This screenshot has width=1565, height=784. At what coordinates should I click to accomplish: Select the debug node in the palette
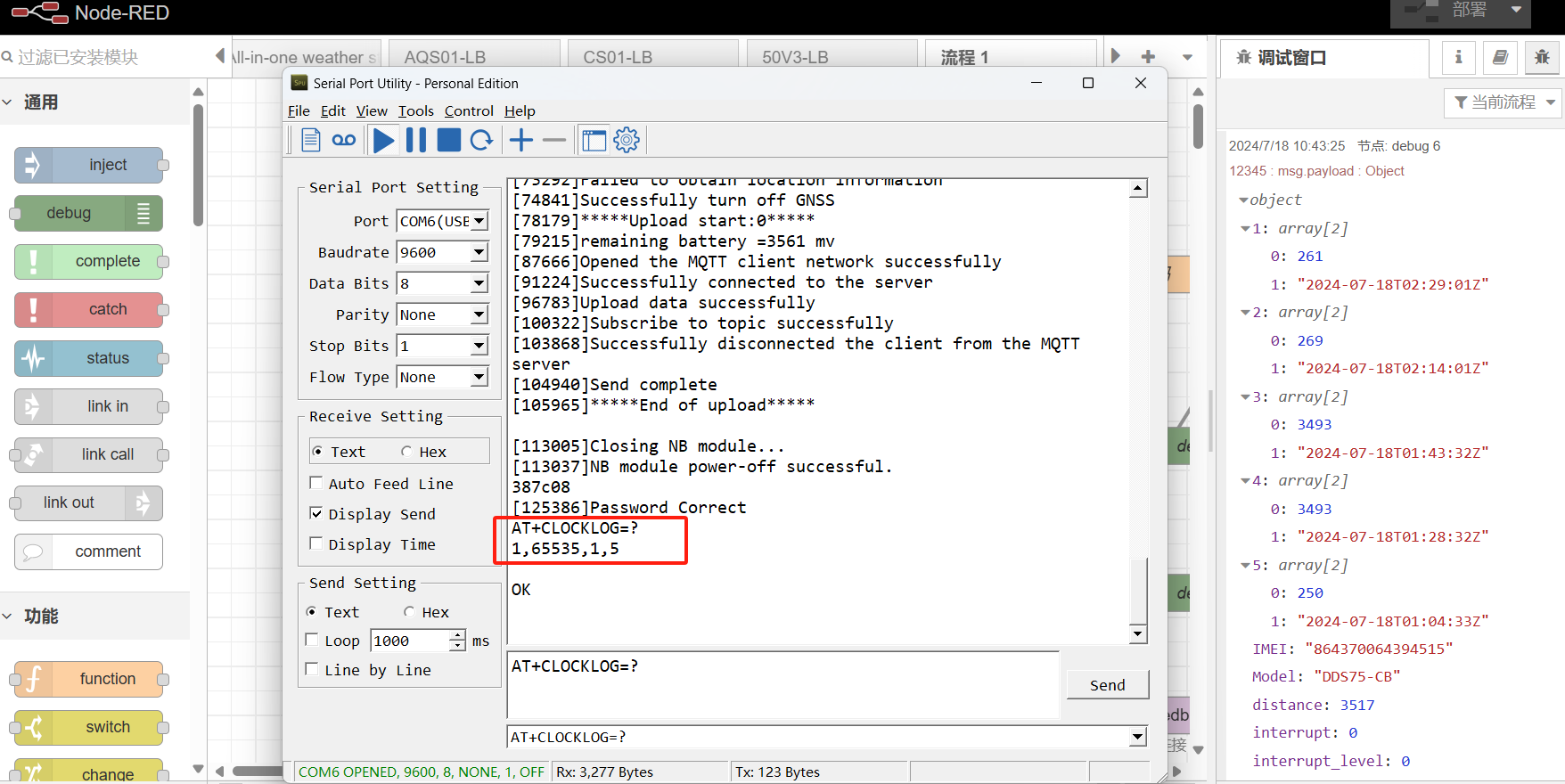tap(89, 213)
